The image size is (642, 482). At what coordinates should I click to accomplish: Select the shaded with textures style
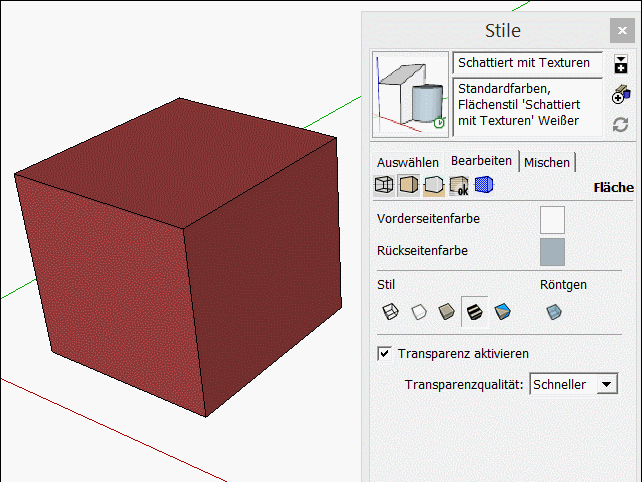474,312
